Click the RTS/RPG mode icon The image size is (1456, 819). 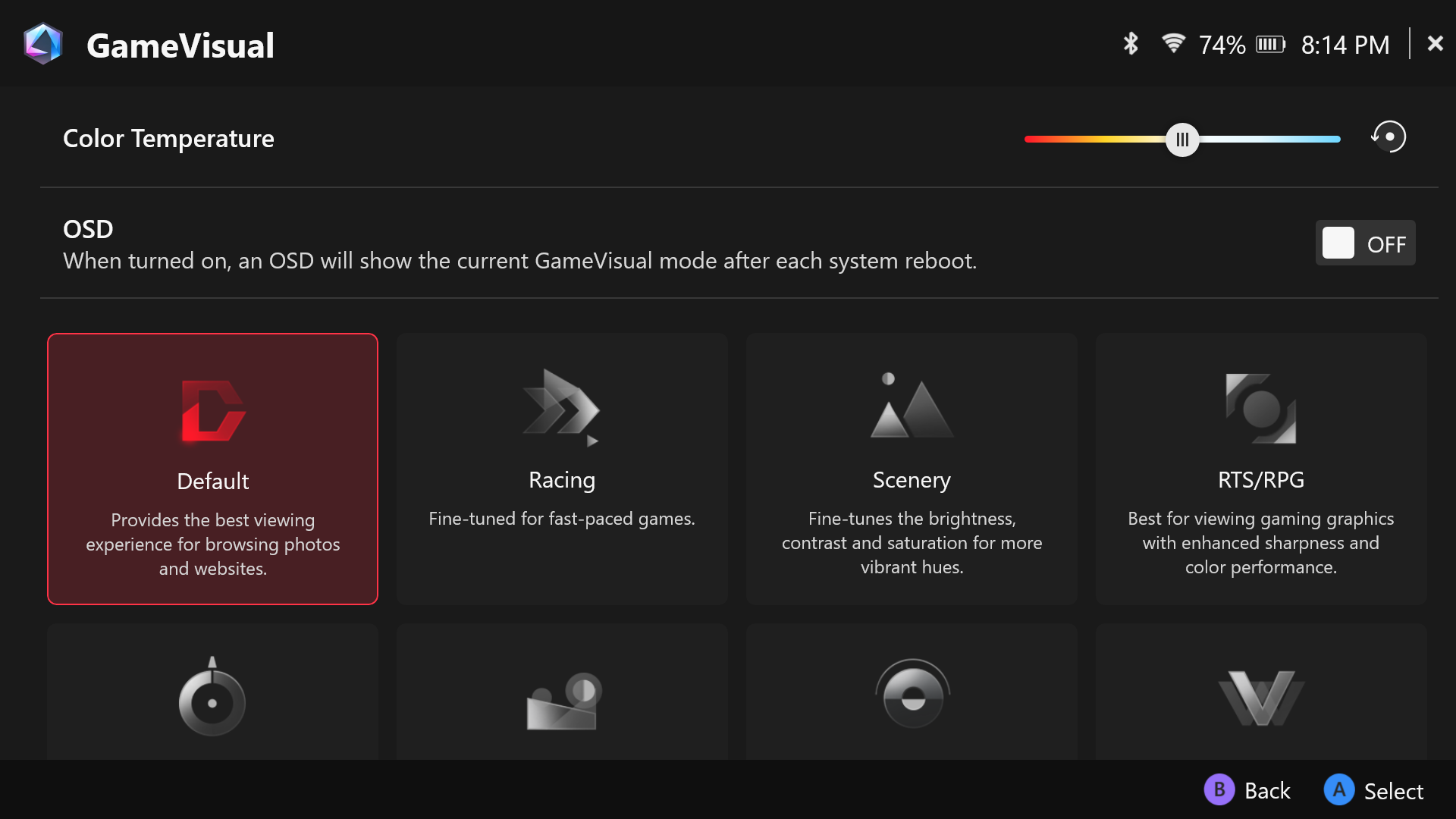click(1261, 408)
